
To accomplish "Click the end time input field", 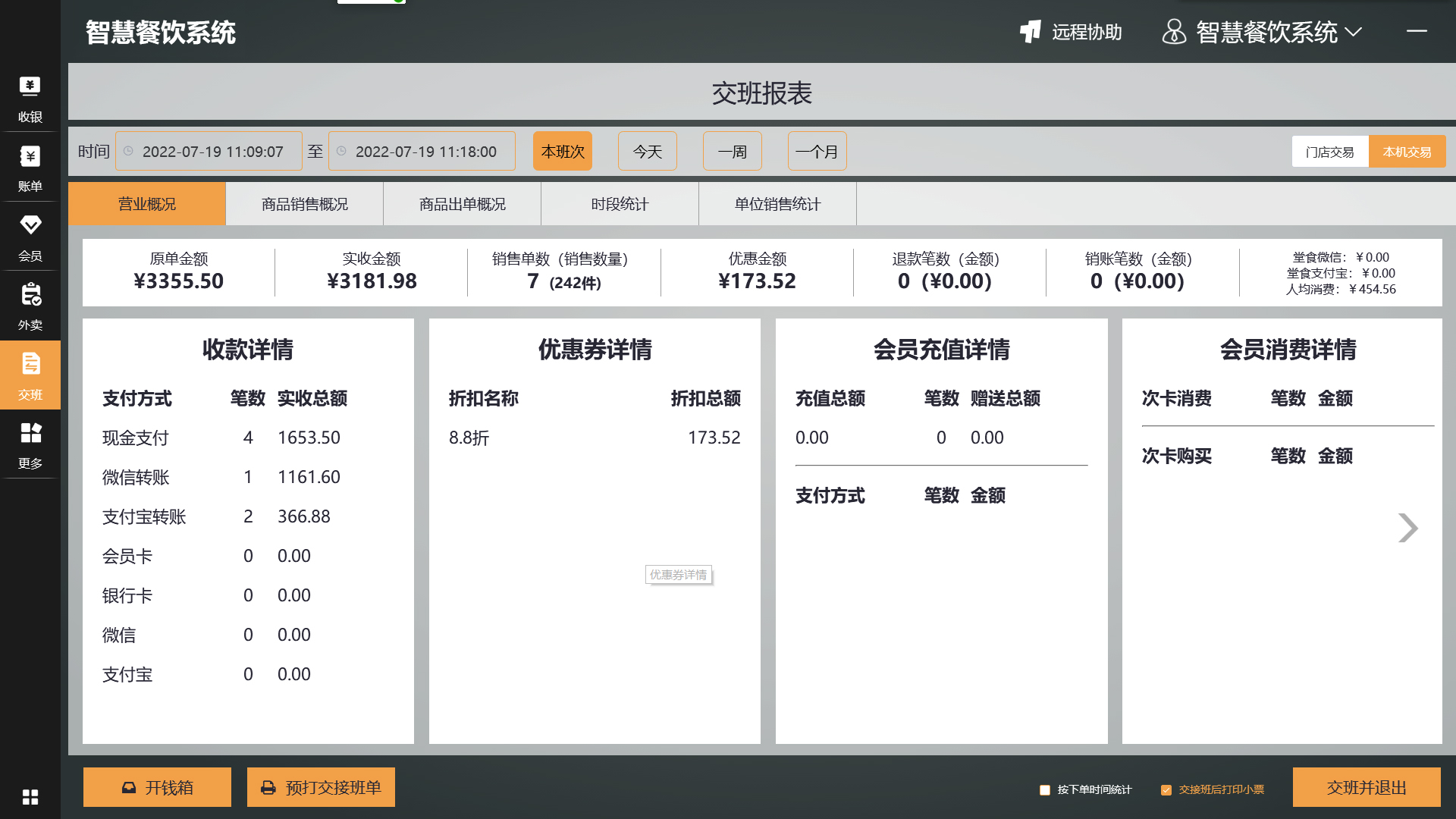I will [x=422, y=152].
